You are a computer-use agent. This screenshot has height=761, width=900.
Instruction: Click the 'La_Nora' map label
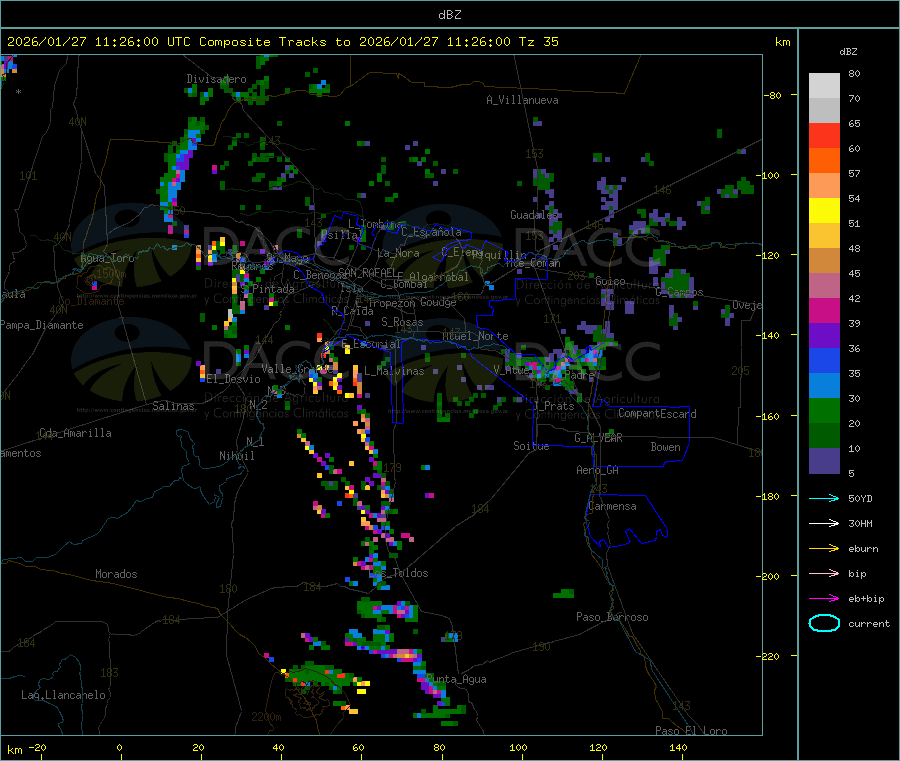[398, 253]
